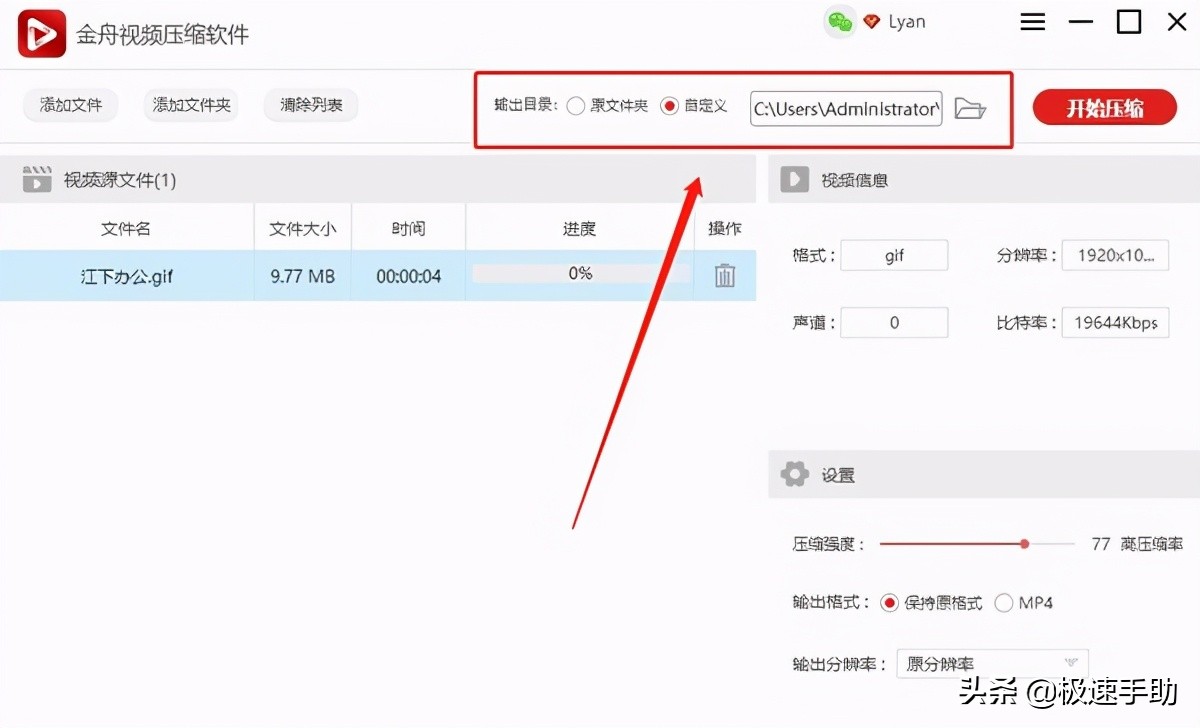Click the film strip icon beside 视频源文件
The width and height of the screenshot is (1200, 728).
[37, 179]
